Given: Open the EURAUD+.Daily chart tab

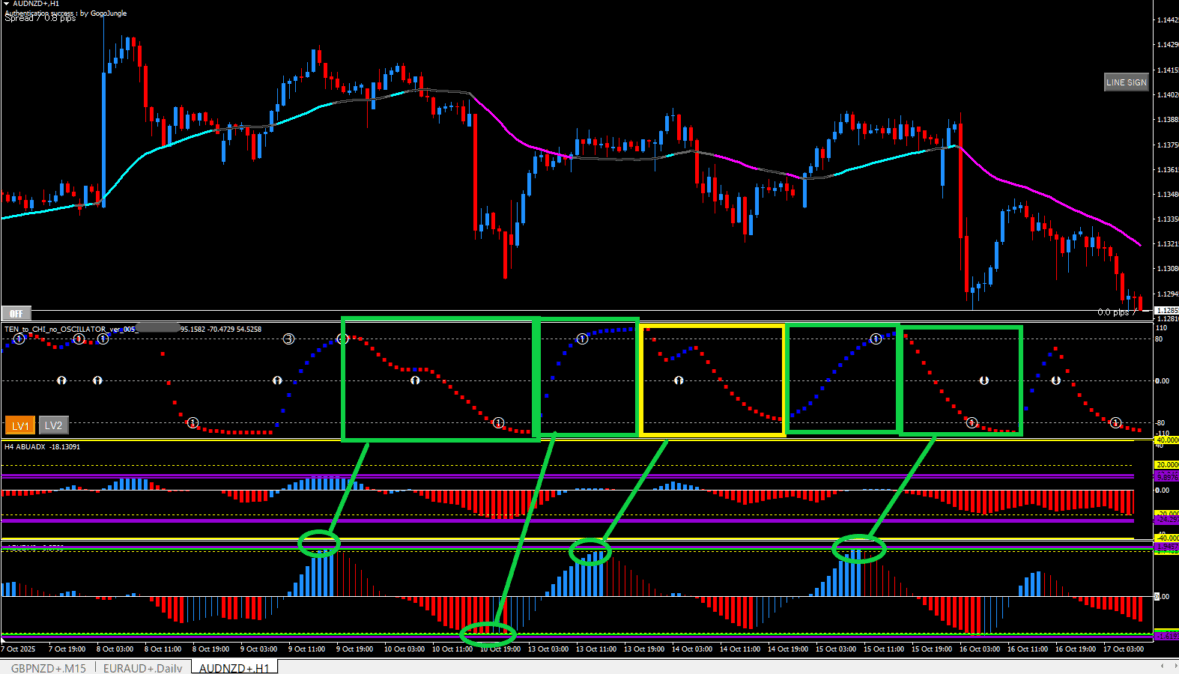Looking at the screenshot, I should tap(143, 666).
